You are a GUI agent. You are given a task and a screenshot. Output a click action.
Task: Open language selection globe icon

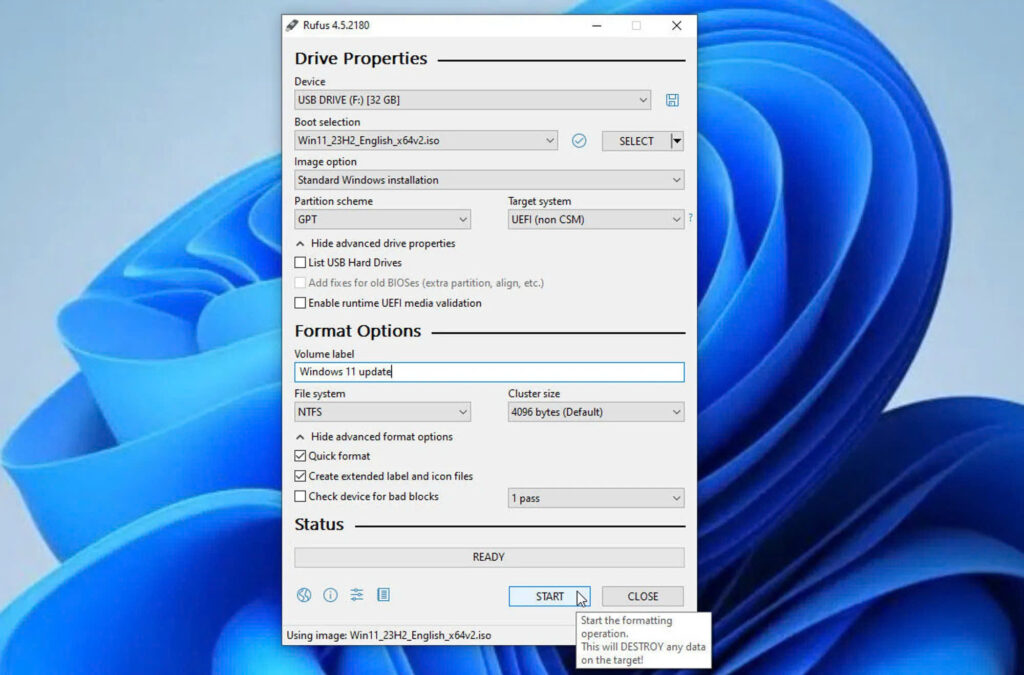point(304,595)
